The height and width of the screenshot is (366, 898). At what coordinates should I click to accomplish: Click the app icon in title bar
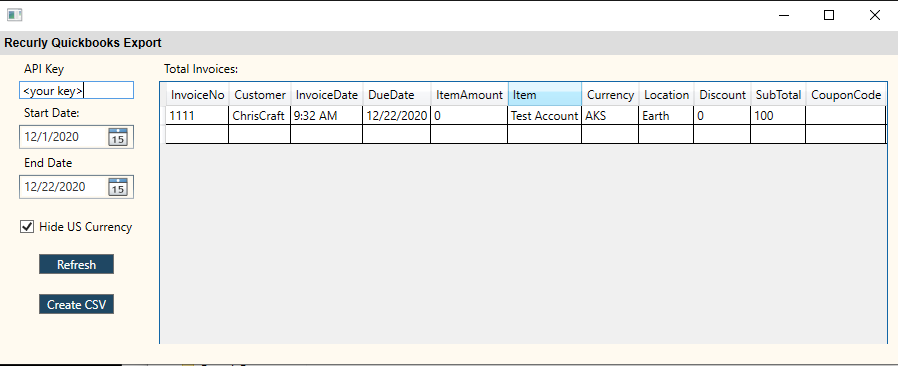[x=14, y=15]
